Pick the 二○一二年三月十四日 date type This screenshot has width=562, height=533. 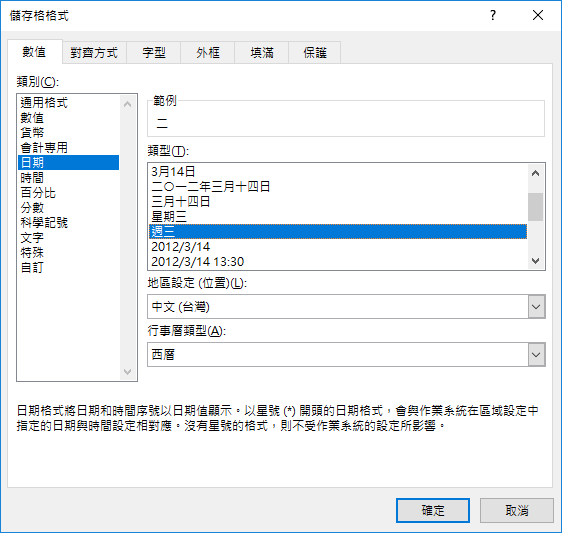(x=338, y=186)
